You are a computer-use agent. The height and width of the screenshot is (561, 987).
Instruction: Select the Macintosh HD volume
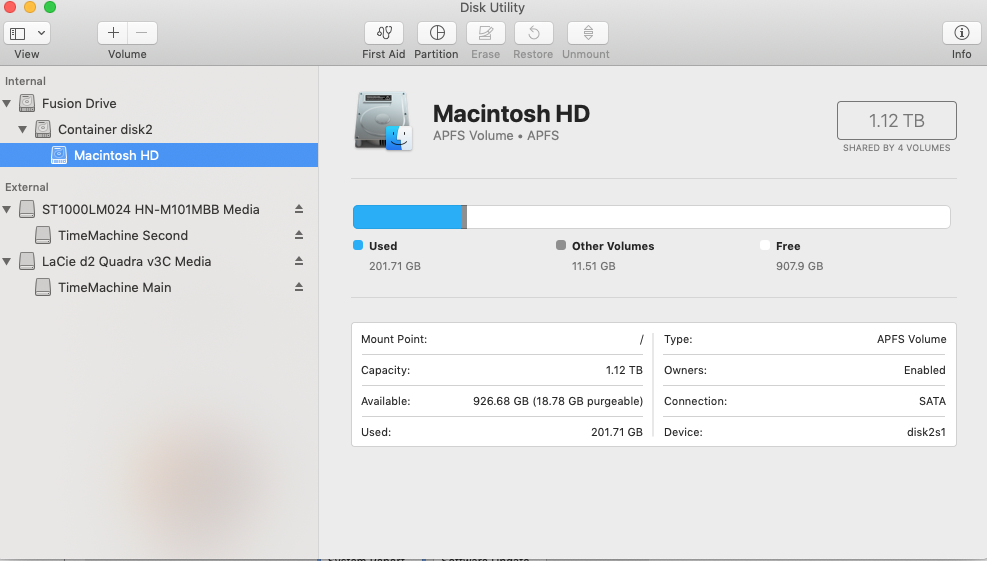(159, 155)
